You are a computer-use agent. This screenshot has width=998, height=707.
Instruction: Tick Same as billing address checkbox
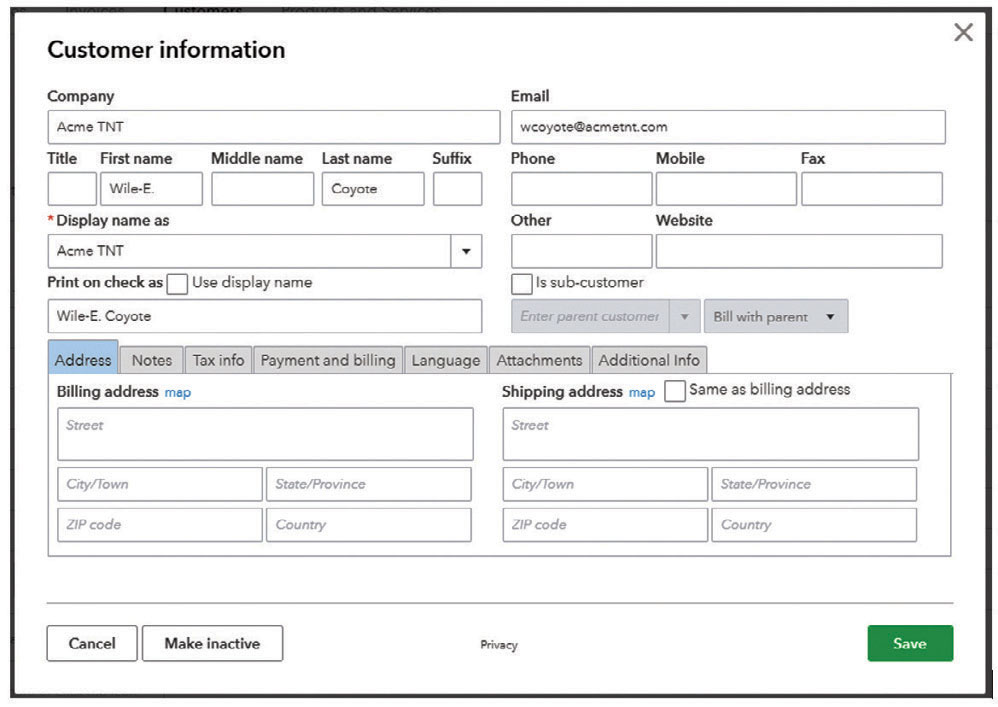coord(675,390)
